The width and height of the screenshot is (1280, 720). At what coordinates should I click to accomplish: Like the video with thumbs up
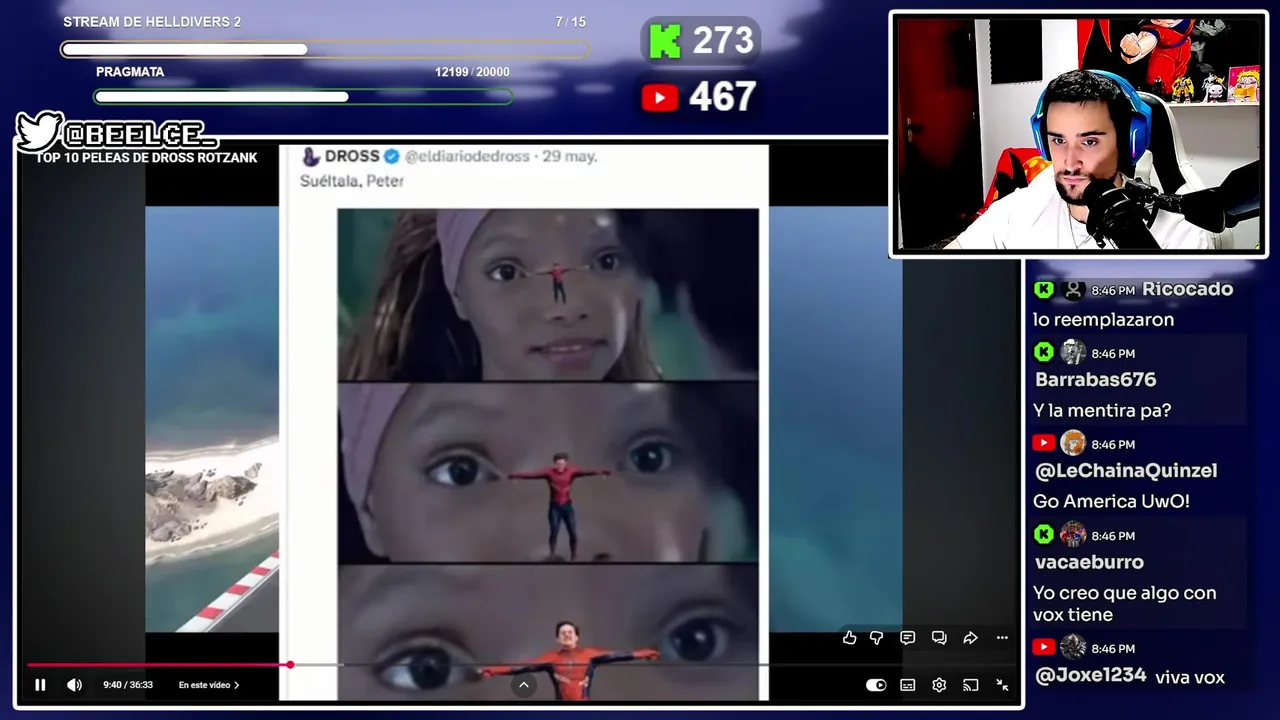pos(849,638)
